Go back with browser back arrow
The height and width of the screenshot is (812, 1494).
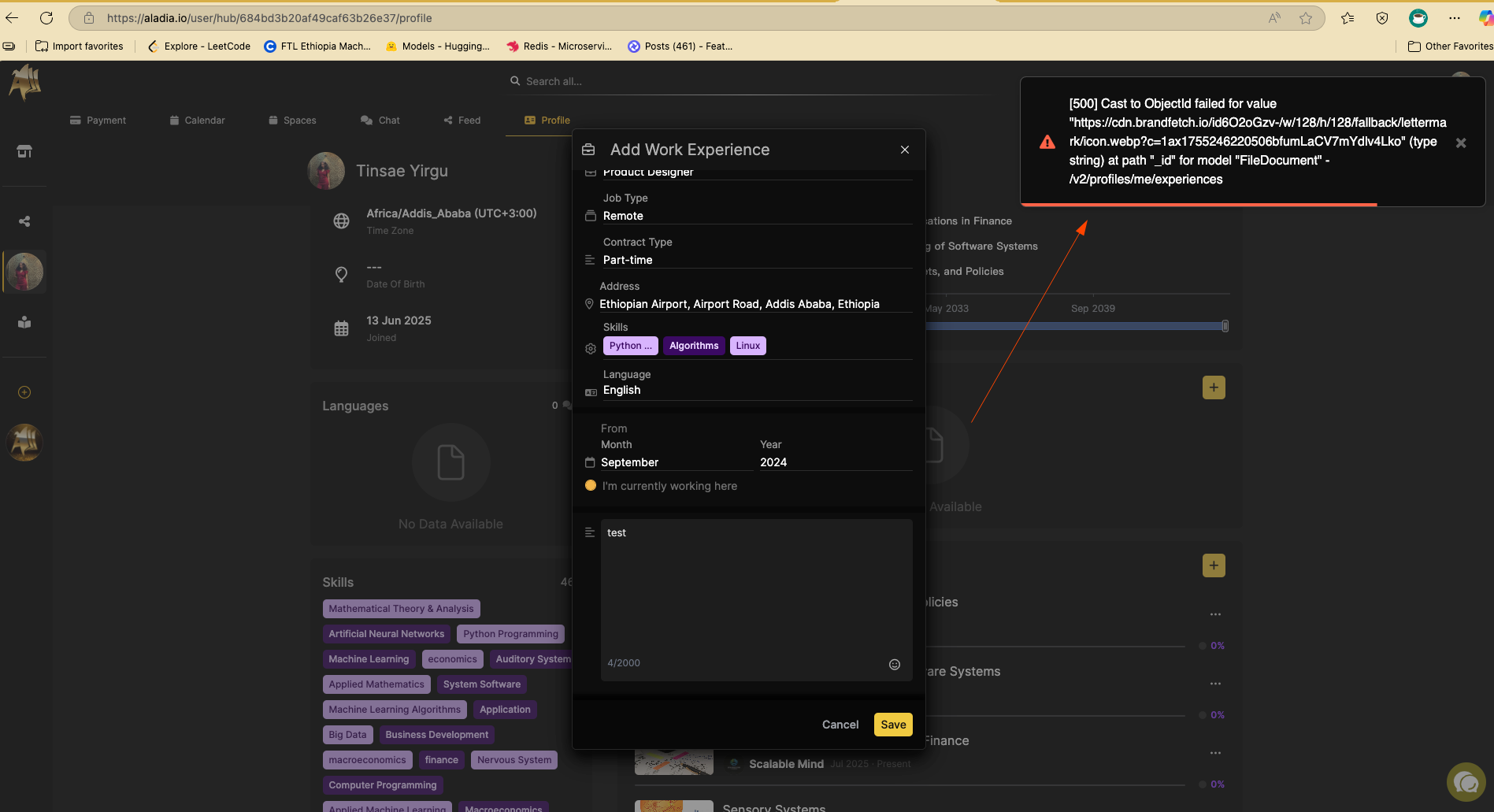[12, 18]
